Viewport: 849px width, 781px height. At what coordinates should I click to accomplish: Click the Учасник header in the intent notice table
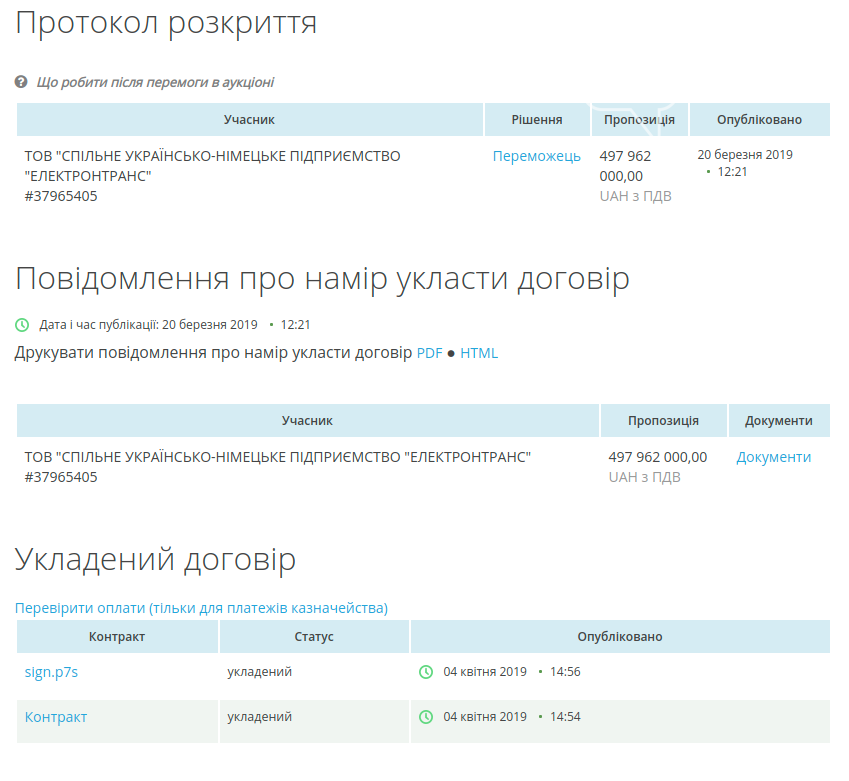(308, 421)
